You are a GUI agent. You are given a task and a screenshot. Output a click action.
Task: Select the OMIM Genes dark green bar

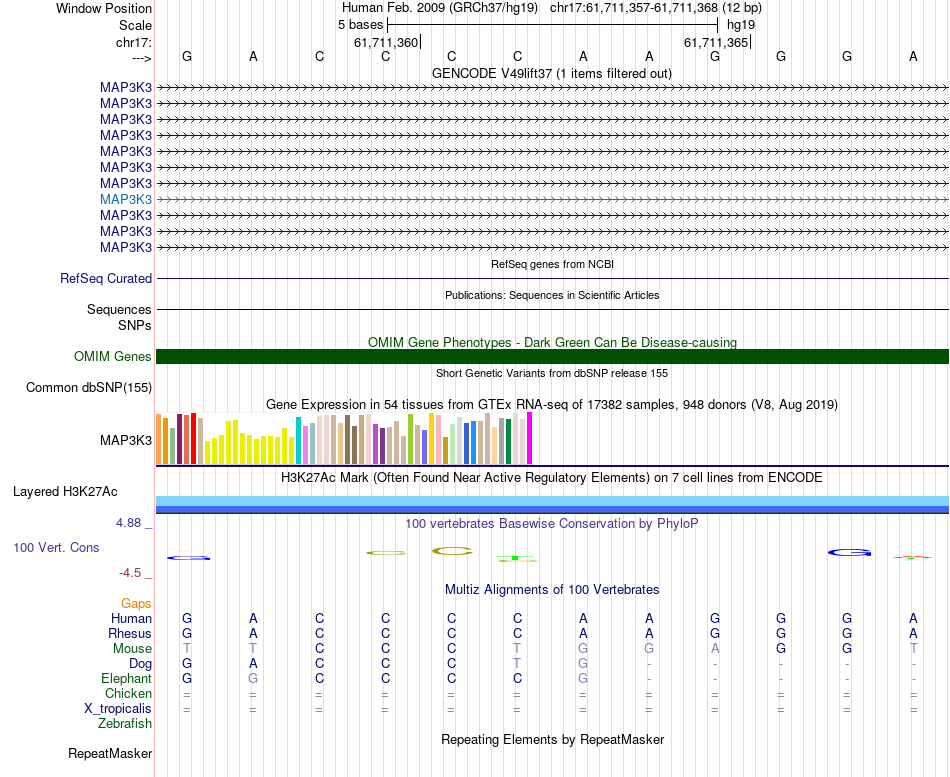[552, 356]
